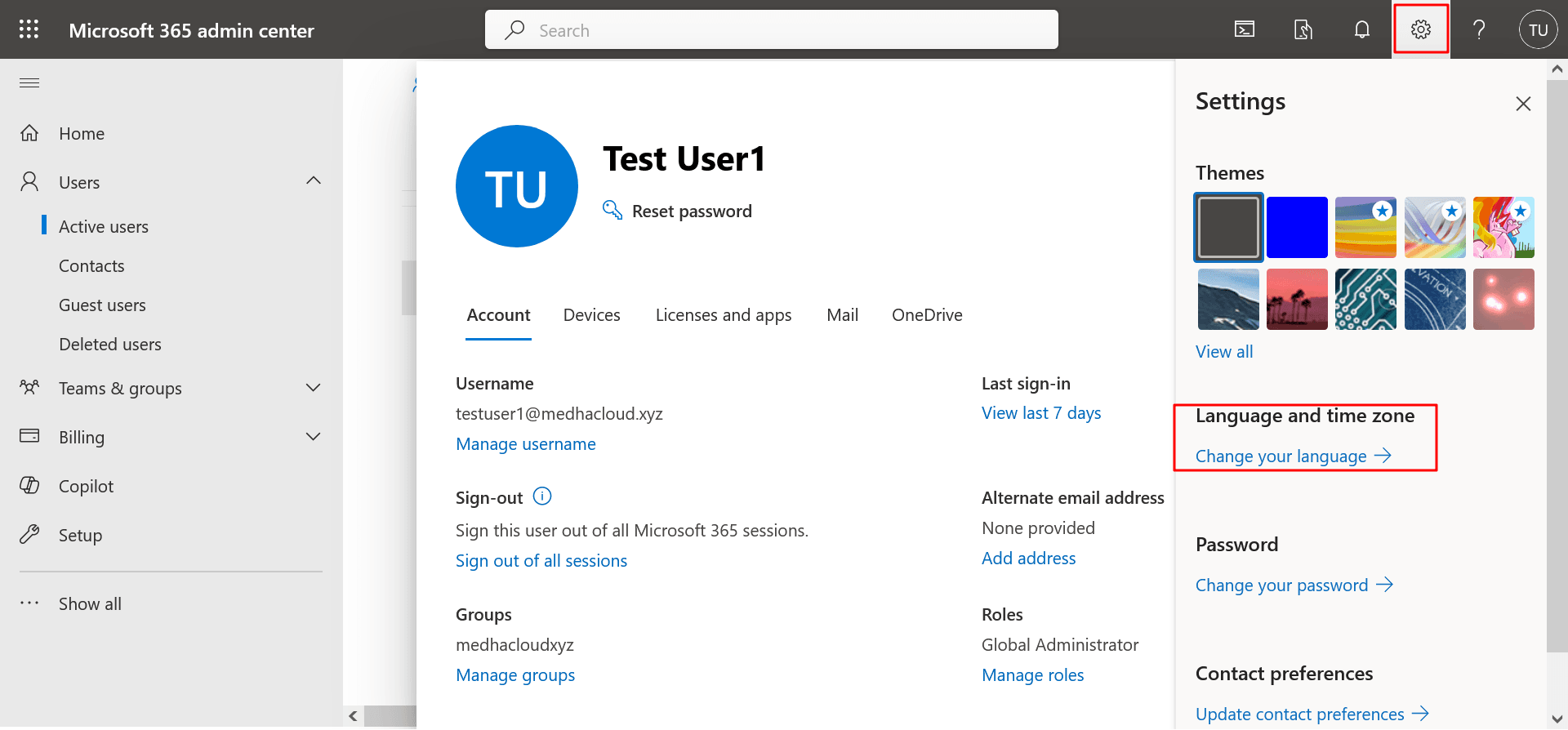The height and width of the screenshot is (730, 1568).
Task: Select the mountain theme thumbnail
Action: [x=1228, y=299]
